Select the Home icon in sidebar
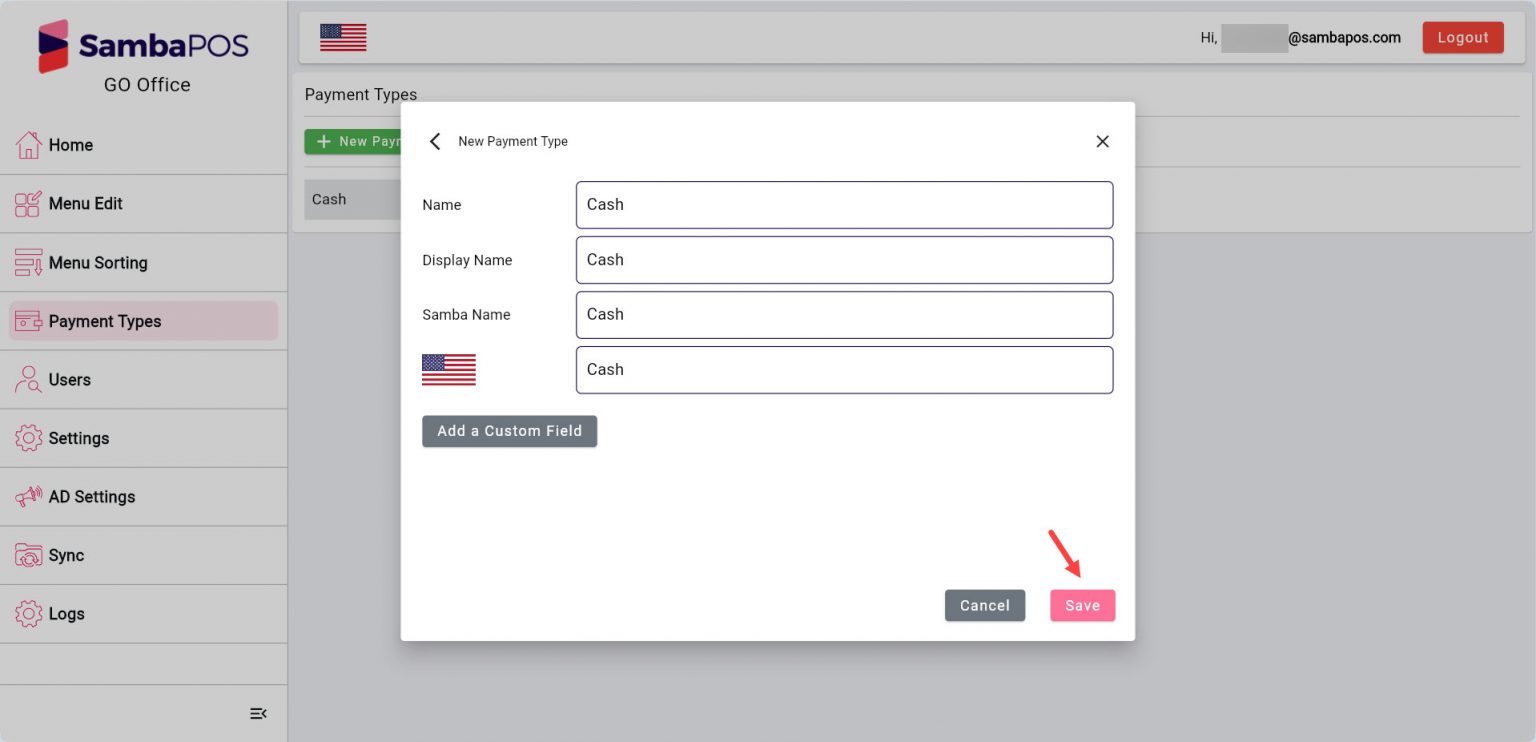This screenshot has height=742, width=1536. [30, 145]
